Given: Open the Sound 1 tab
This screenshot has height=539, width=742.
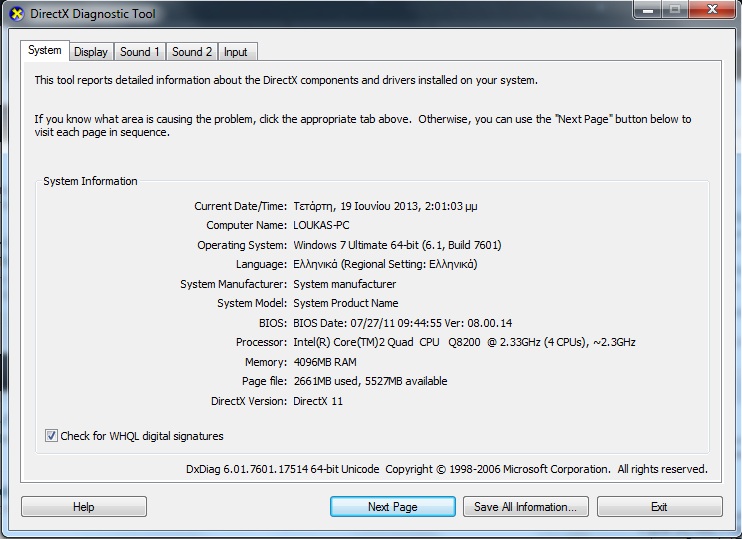Looking at the screenshot, I should coord(140,52).
